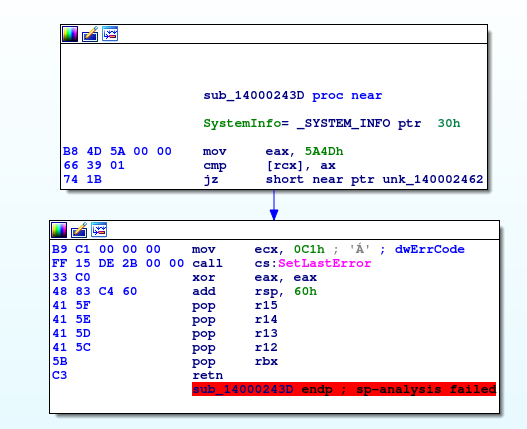Image resolution: width=527 pixels, height=429 pixels.
Task: Select the pop r15 instruction
Action: (x=235, y=305)
